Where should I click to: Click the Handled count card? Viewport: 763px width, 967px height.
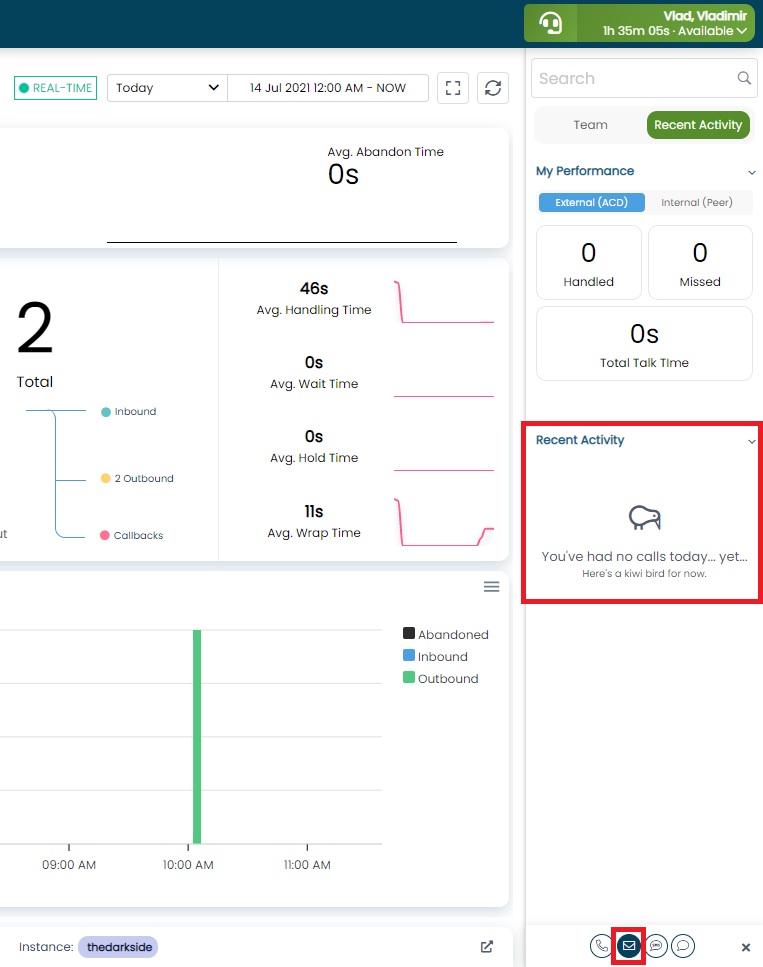588,263
